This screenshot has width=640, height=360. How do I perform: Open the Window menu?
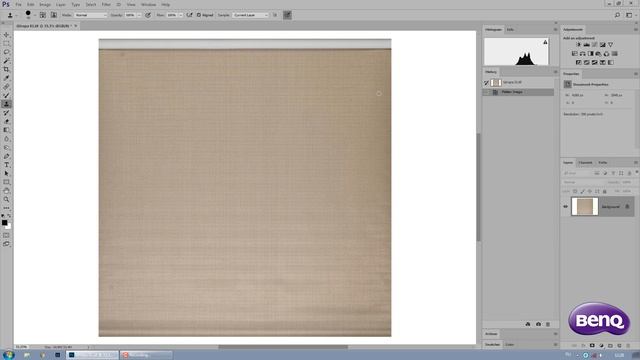click(x=149, y=4)
